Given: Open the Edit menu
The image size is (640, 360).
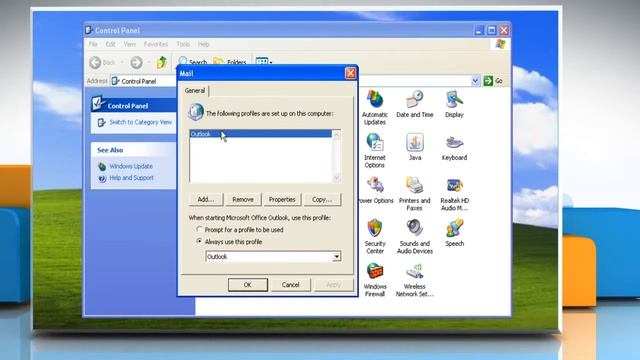Looking at the screenshot, I should 110,44.
